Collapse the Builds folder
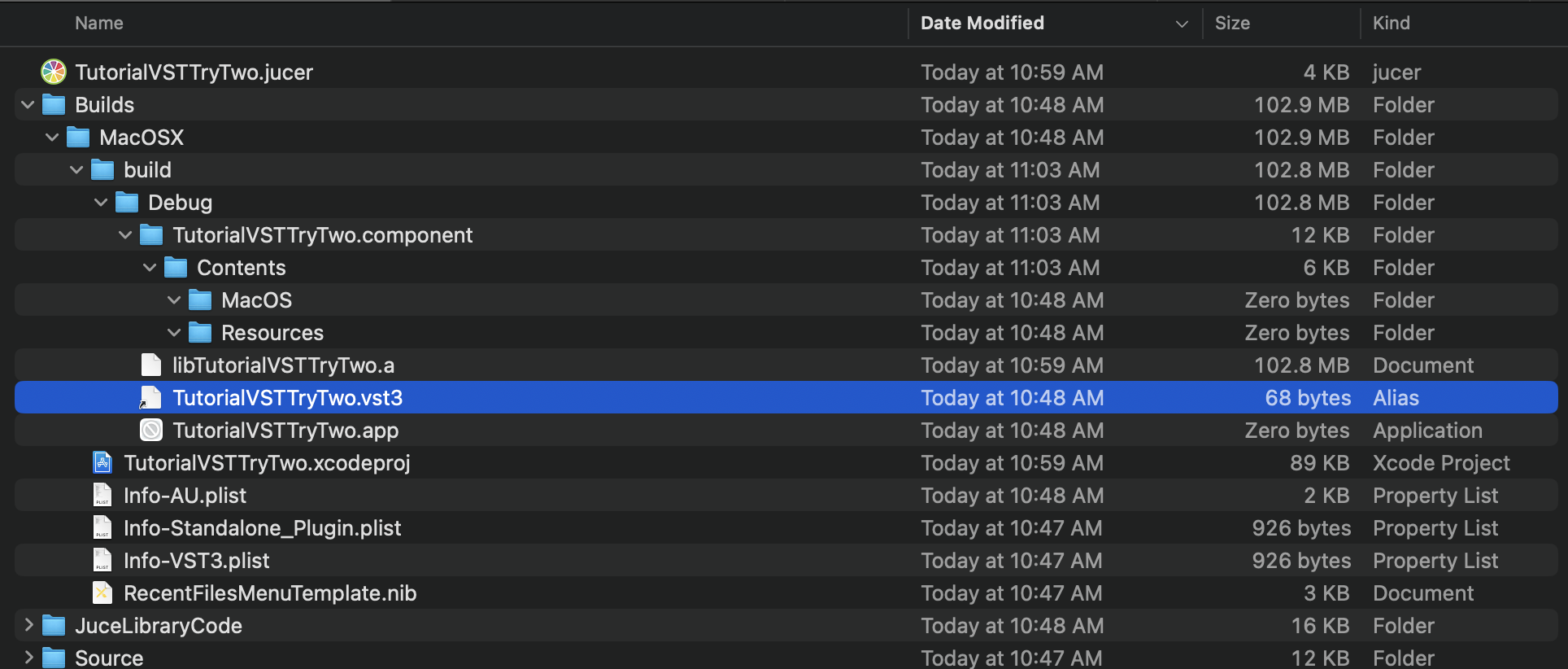This screenshot has width=1568, height=669. [x=28, y=104]
